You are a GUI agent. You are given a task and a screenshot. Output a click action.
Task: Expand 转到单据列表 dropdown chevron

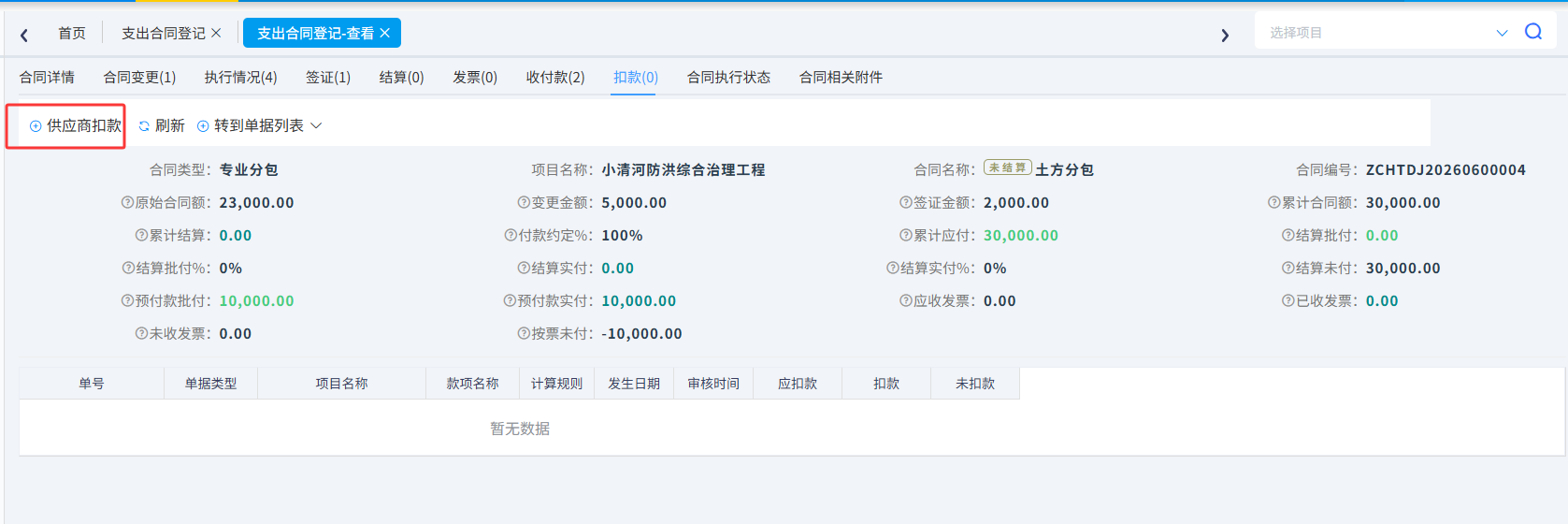pos(316,125)
